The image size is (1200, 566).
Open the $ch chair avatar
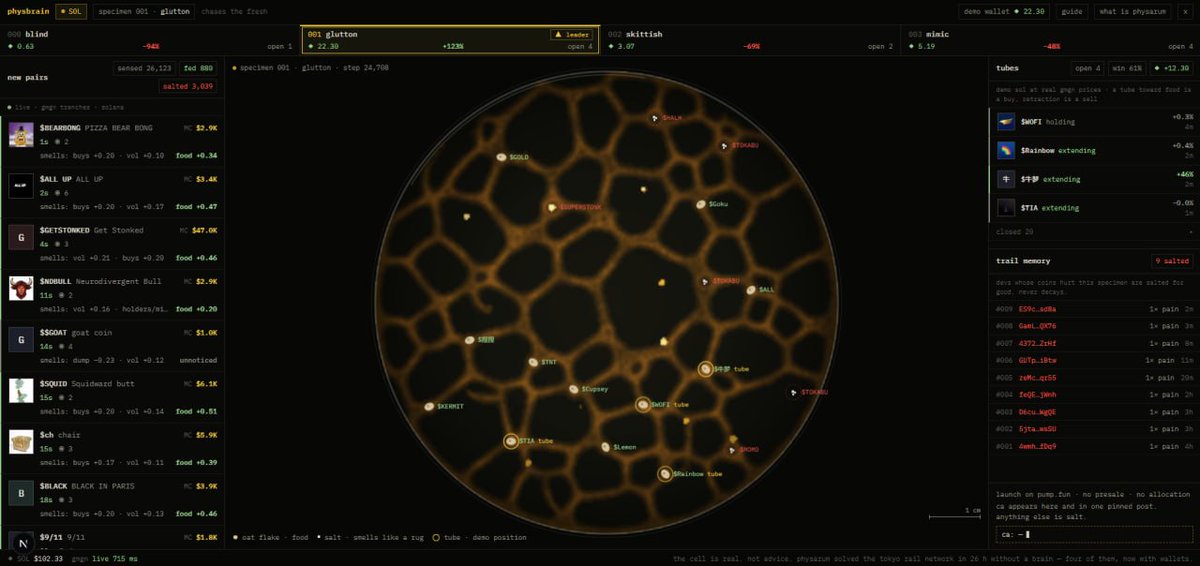click(x=21, y=442)
